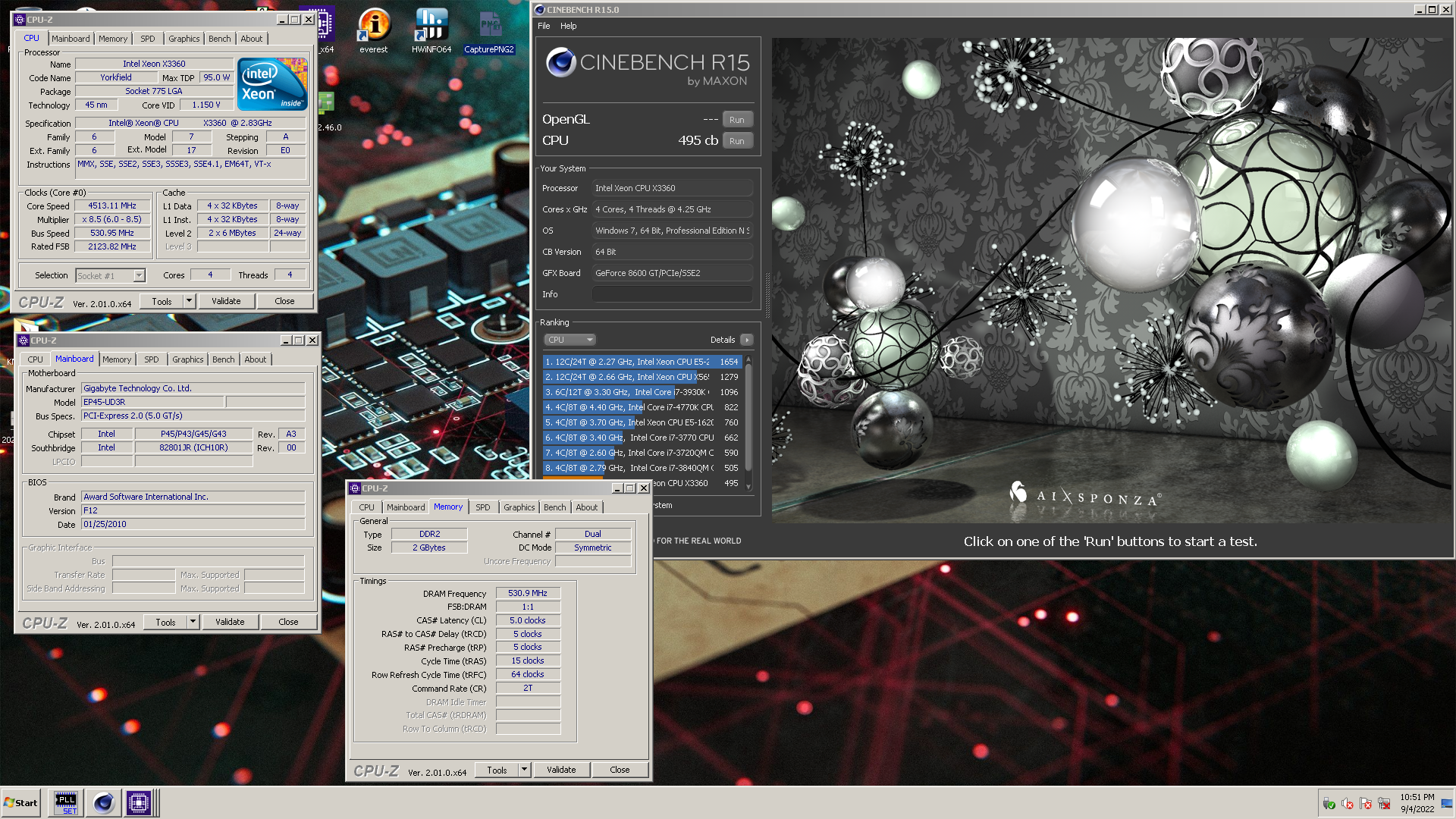
Task: Switch to CPU tab in Mainboard CPU-Z window
Action: tap(36, 359)
